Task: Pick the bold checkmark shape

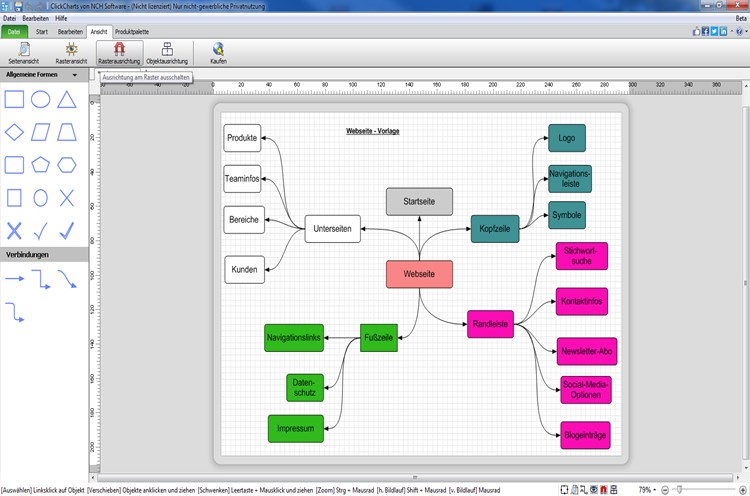Action: point(67,231)
